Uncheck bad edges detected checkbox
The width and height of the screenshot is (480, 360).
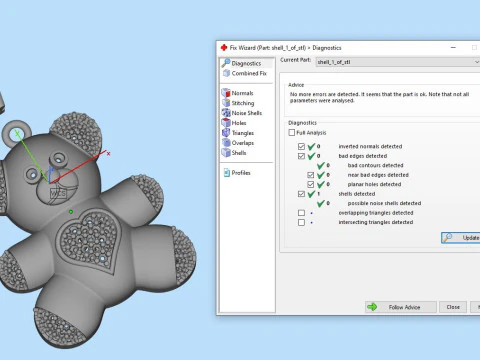[x=301, y=156]
